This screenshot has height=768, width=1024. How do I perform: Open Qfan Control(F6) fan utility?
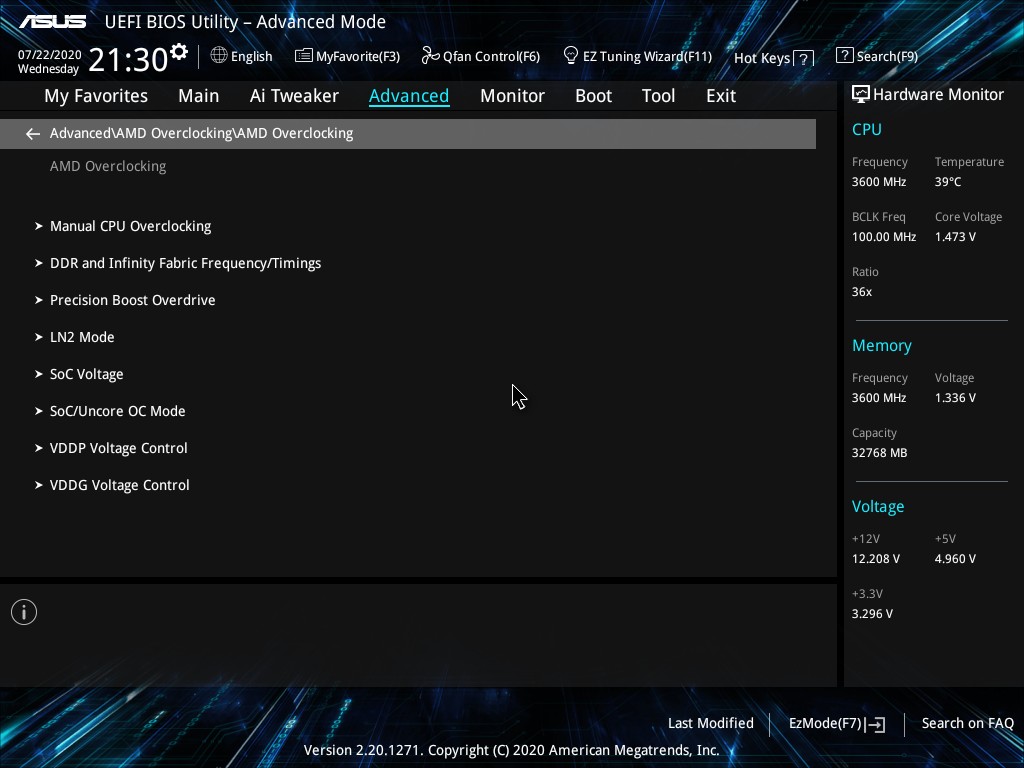pos(481,56)
